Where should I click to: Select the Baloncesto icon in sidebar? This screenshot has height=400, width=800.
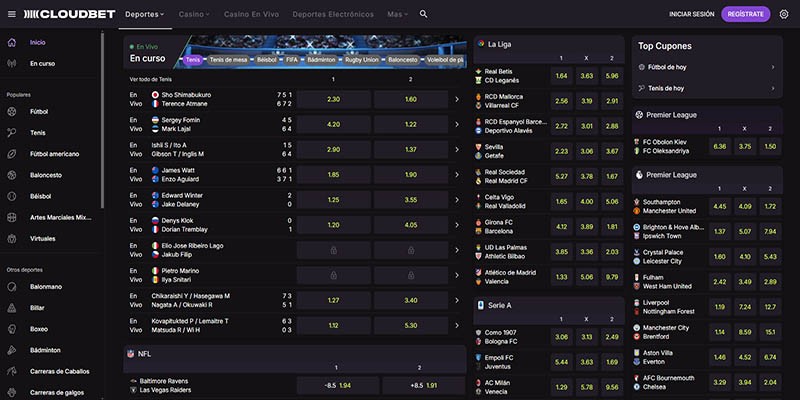[12, 175]
